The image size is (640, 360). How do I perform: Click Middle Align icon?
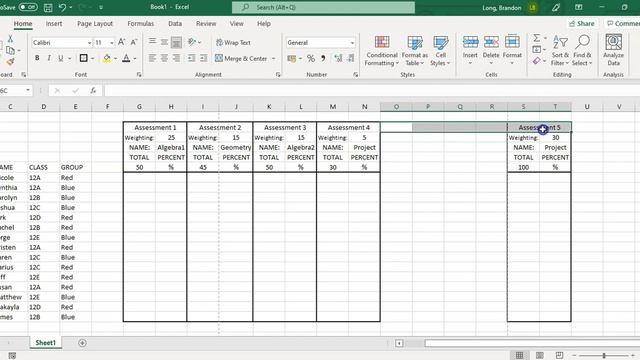[164, 42]
